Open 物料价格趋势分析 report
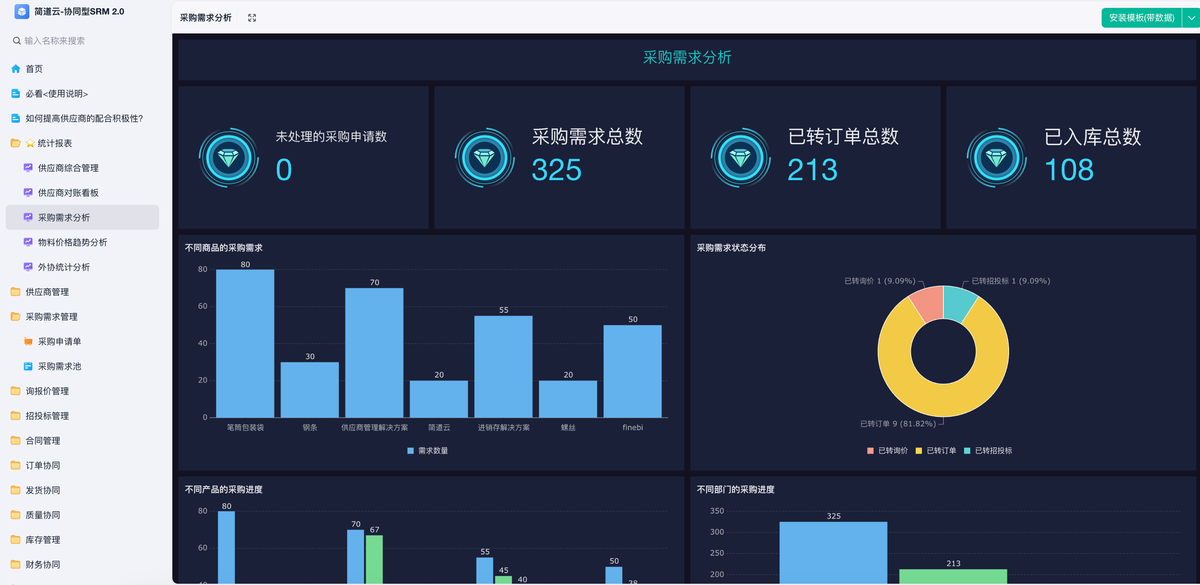 point(82,242)
